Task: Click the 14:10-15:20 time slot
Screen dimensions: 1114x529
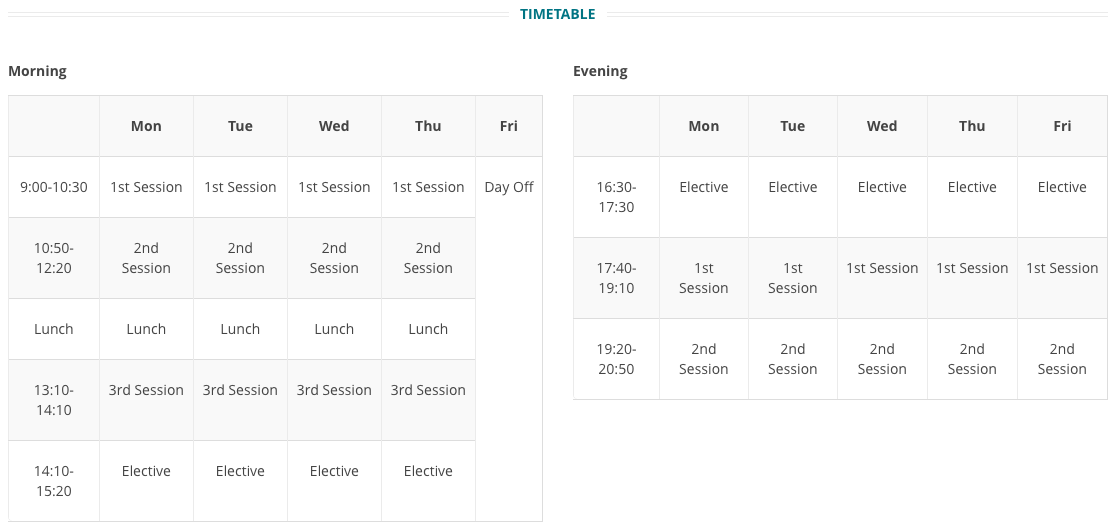Action: coord(54,481)
